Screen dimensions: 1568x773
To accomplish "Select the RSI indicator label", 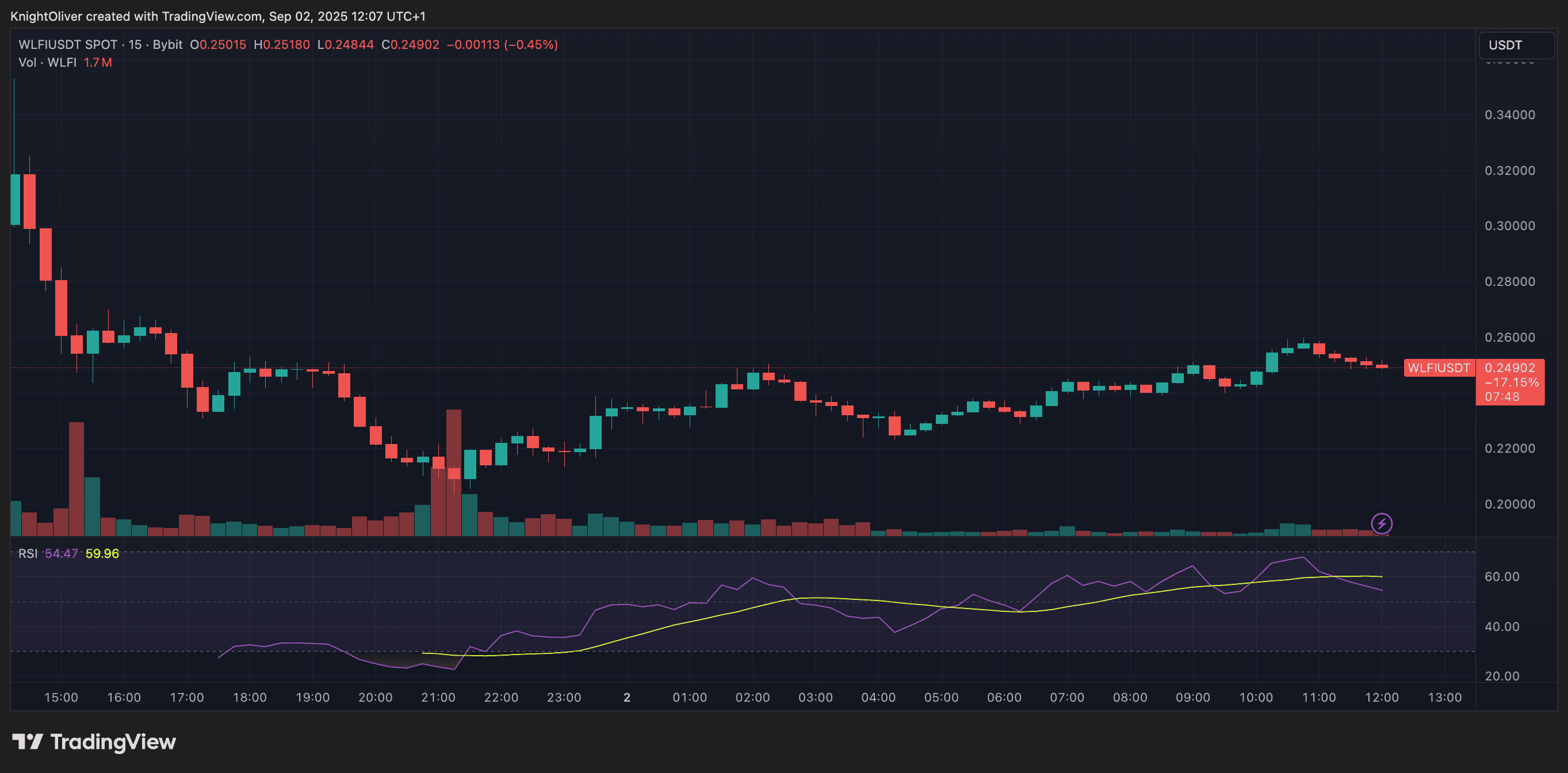I will pos(28,554).
